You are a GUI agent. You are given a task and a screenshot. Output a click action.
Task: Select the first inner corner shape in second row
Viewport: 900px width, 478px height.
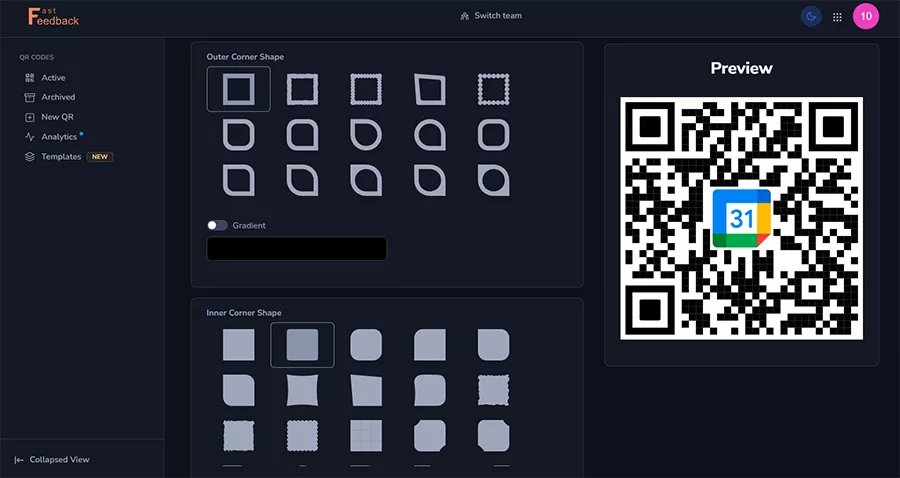238,390
